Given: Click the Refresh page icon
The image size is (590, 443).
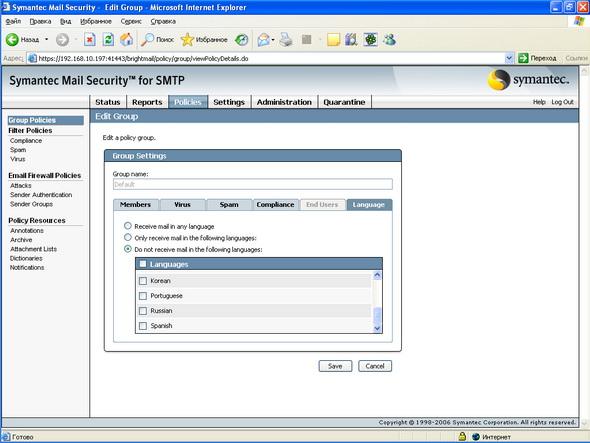Looking at the screenshot, I should [x=108, y=40].
